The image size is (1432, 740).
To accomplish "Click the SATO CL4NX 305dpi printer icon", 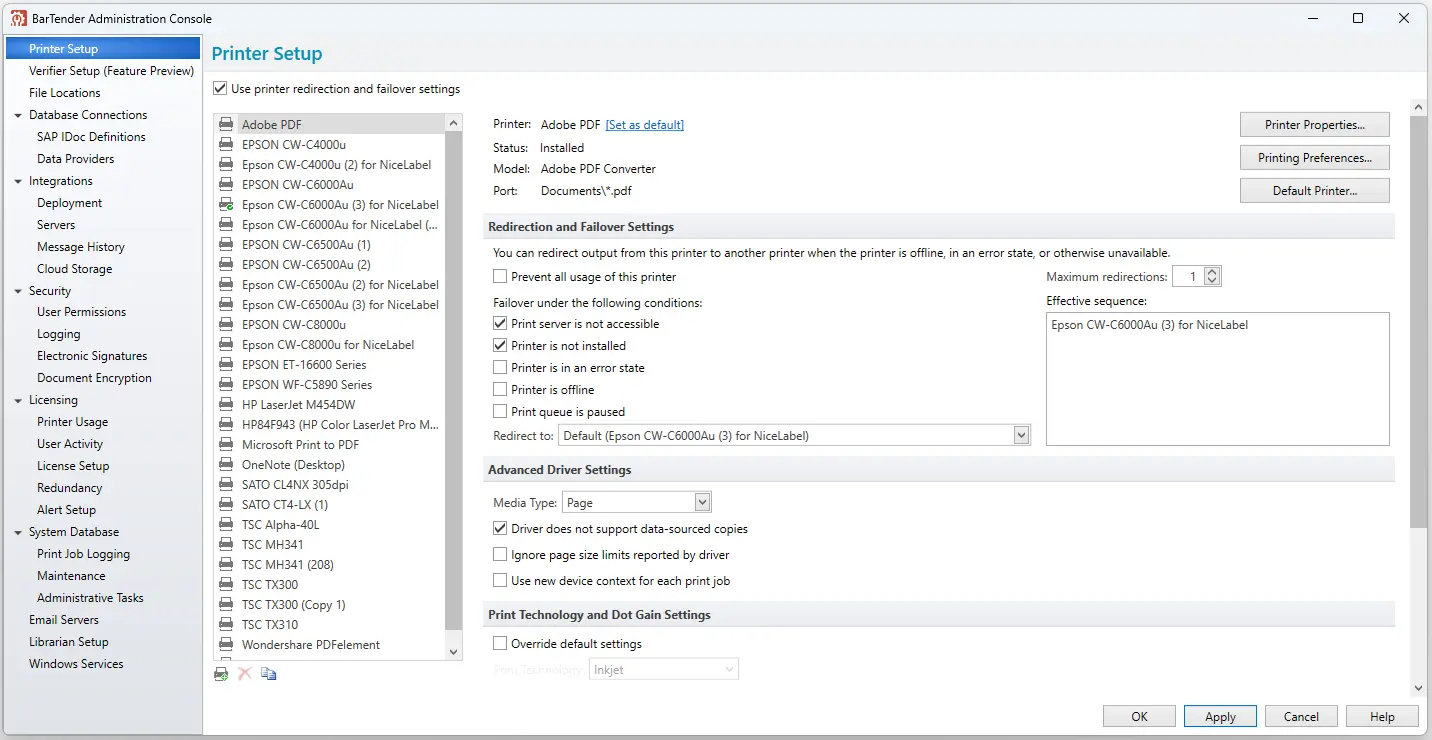I will click(x=226, y=485).
